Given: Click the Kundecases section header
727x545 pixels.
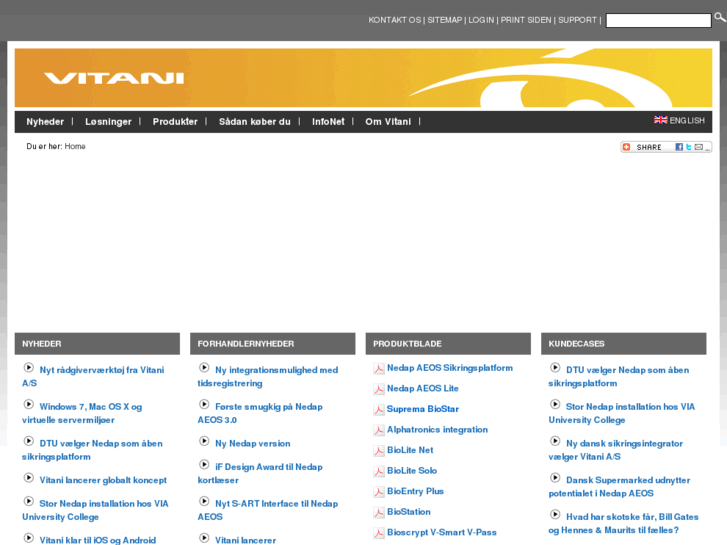Looking at the screenshot, I should (x=624, y=344).
